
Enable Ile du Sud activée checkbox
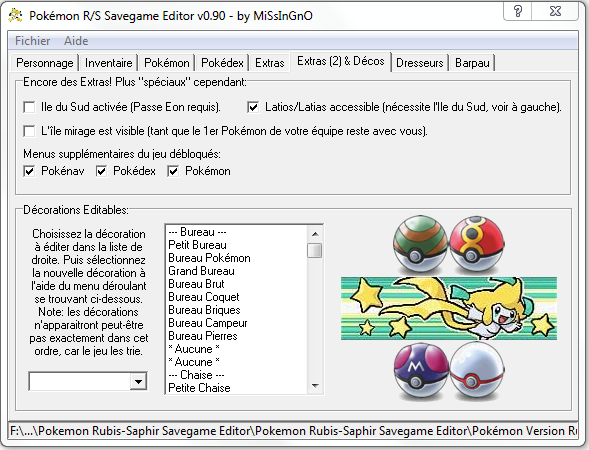tap(29, 107)
